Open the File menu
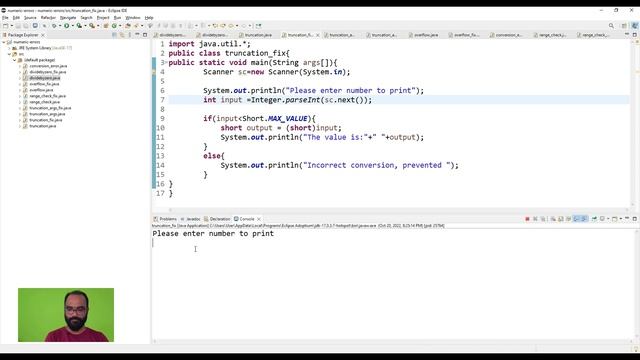Screen dimensions: 640x360 [5, 18]
